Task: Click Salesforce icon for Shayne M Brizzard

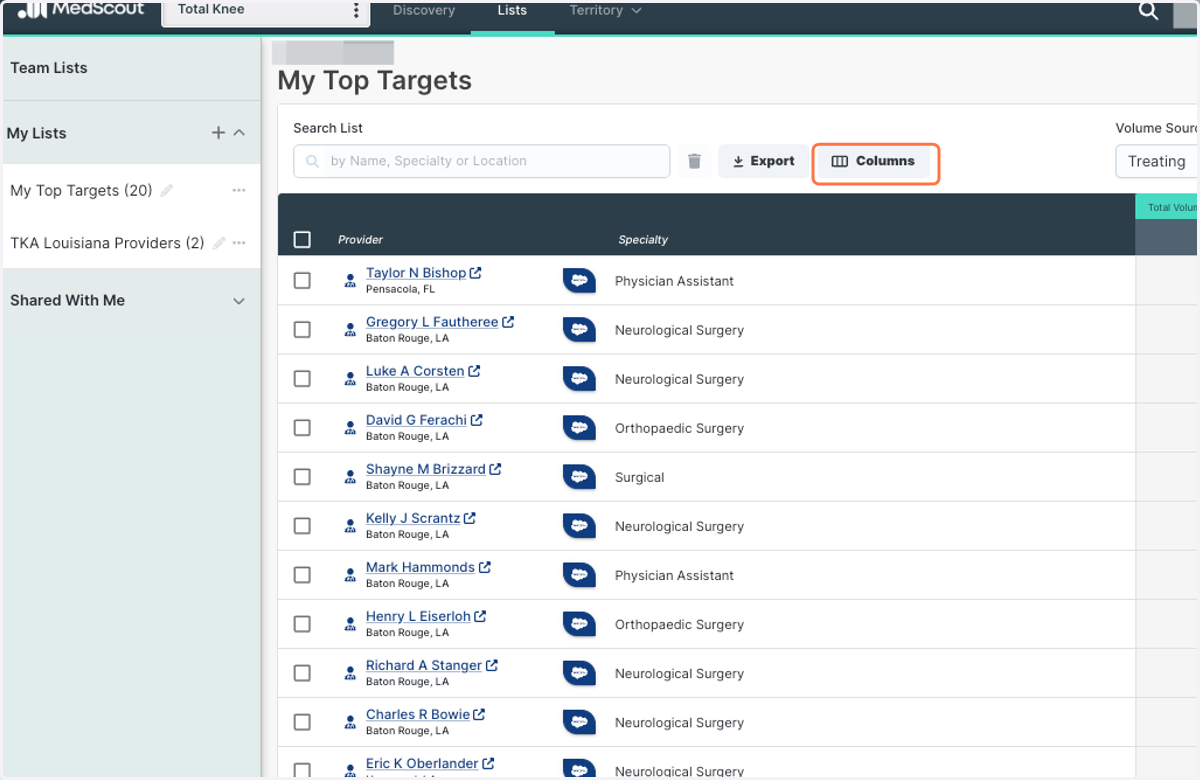Action: tap(579, 477)
